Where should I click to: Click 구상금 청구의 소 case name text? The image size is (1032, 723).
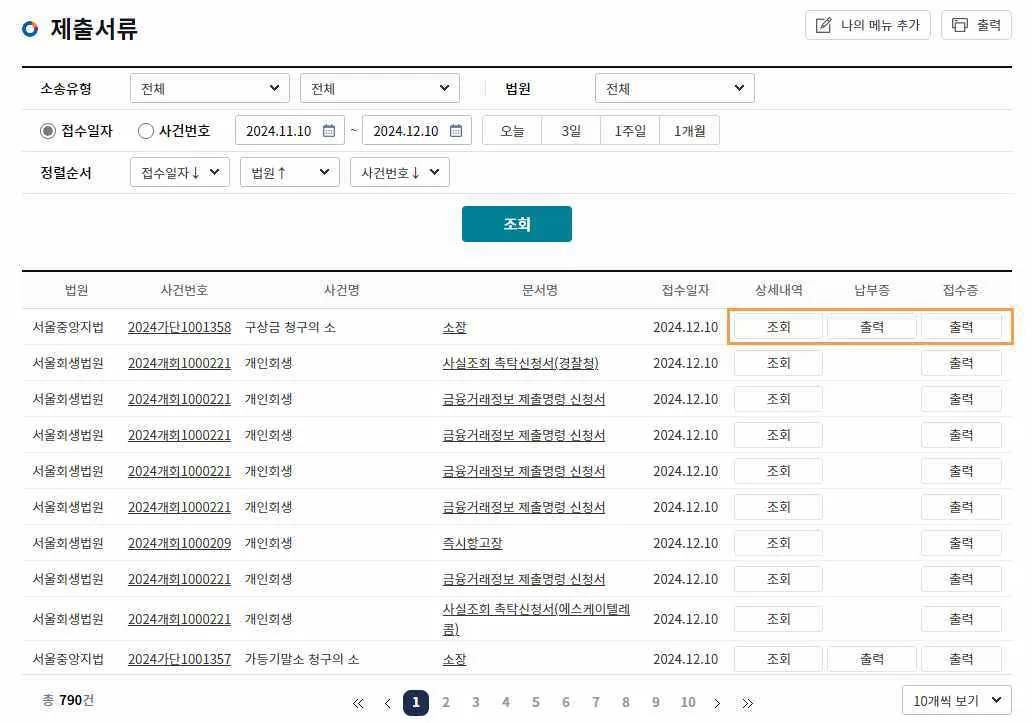[x=290, y=327]
